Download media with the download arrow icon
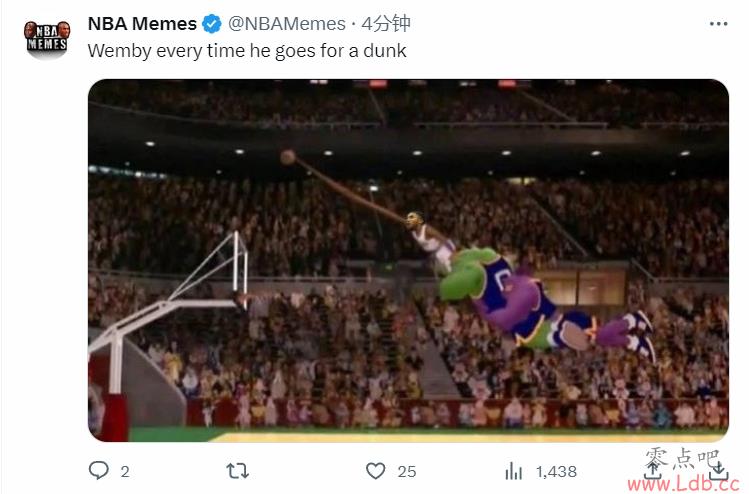This screenshot has width=749, height=494. 718,471
